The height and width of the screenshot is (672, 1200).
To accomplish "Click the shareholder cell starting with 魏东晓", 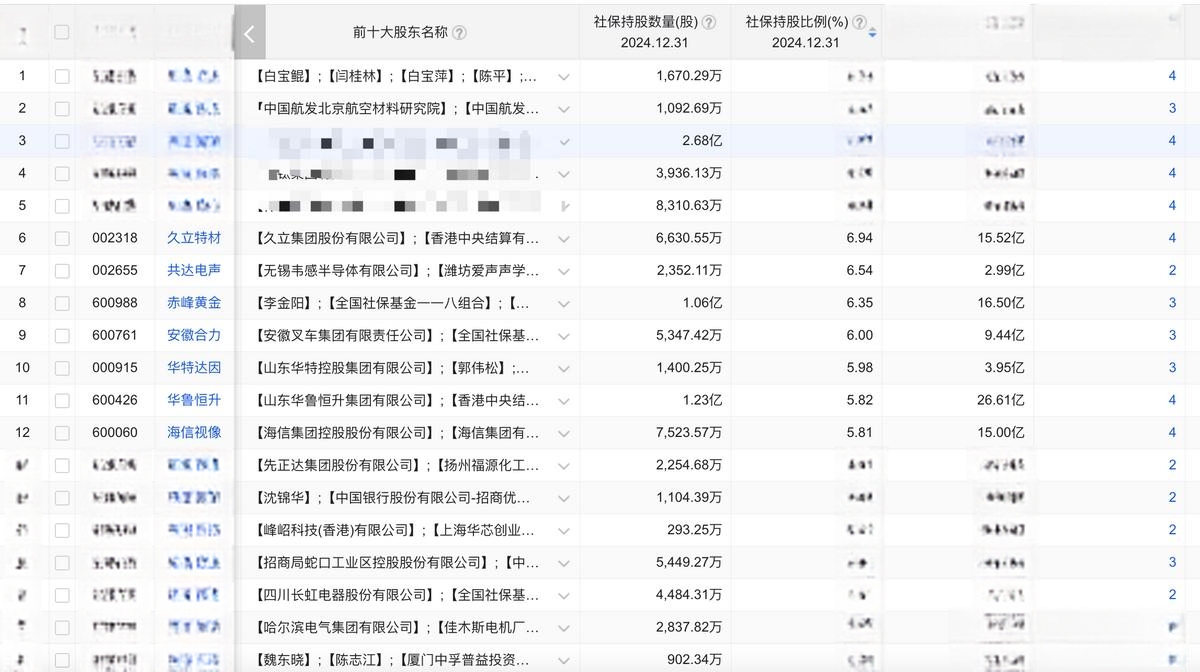I will coord(393,660).
